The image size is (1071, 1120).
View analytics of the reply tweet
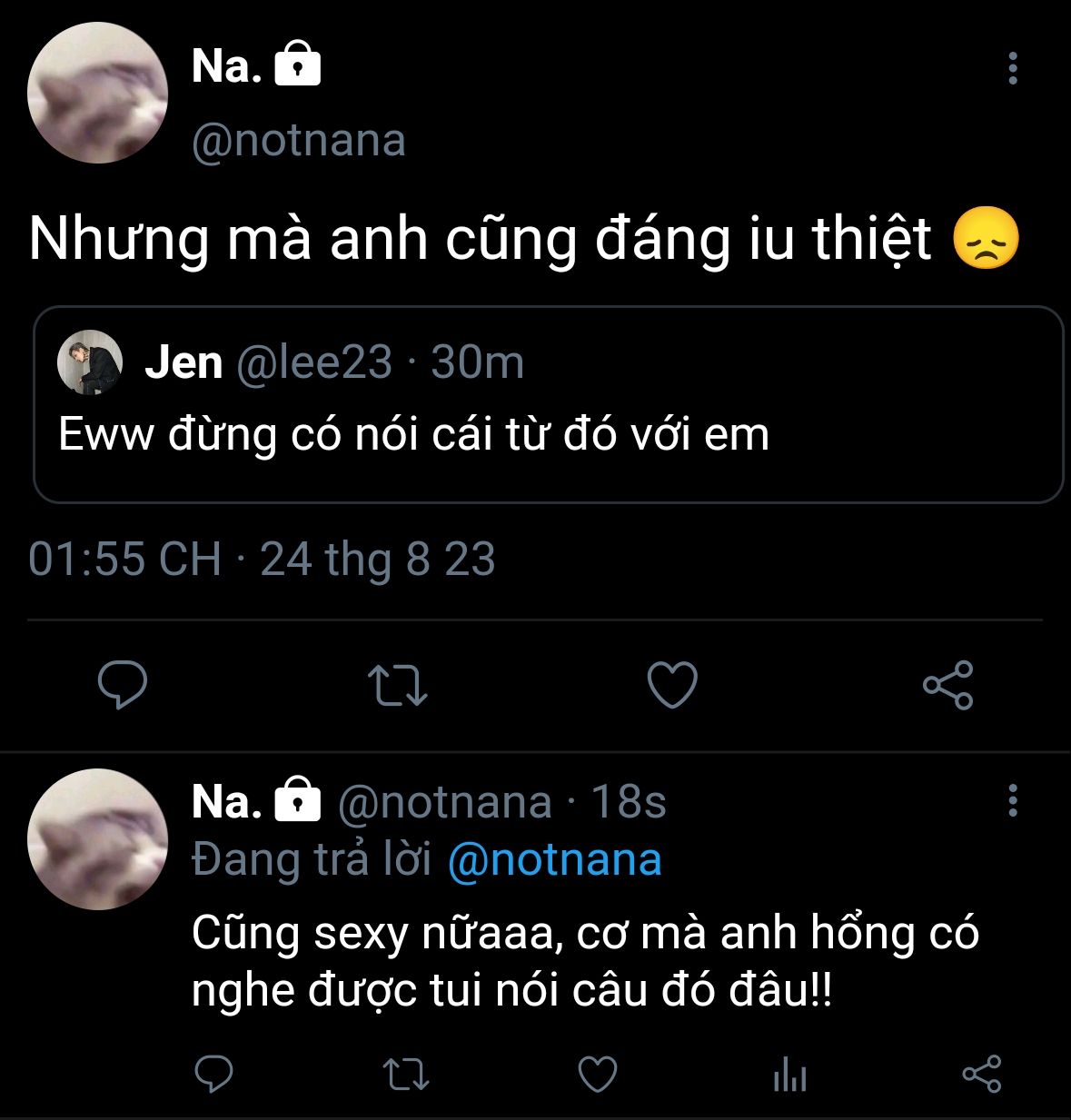789,1076
